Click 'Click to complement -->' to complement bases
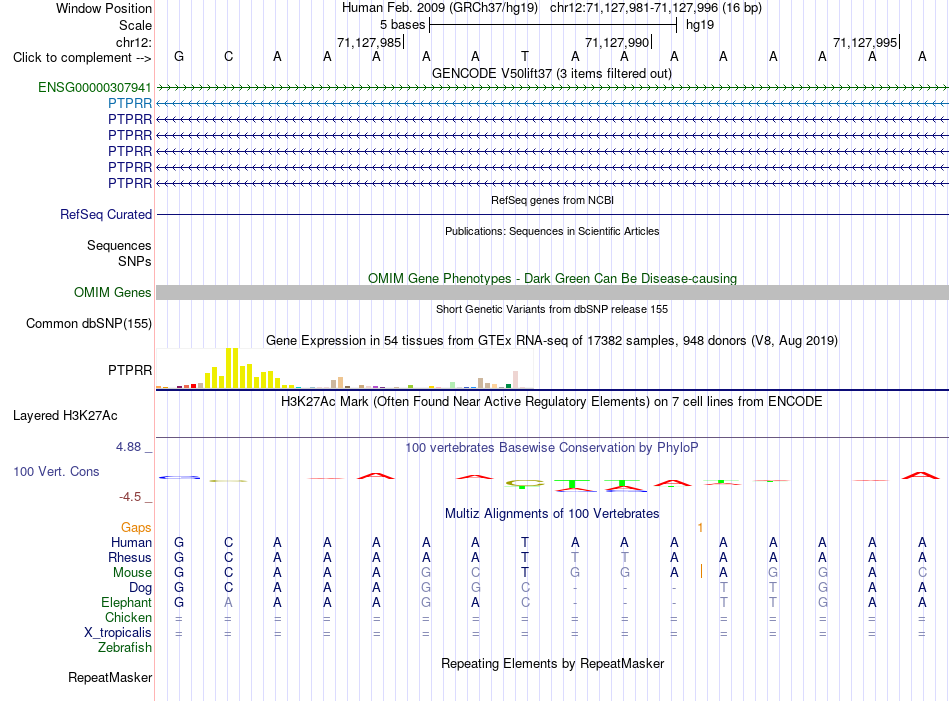The width and height of the screenshot is (950, 701). tap(82, 58)
